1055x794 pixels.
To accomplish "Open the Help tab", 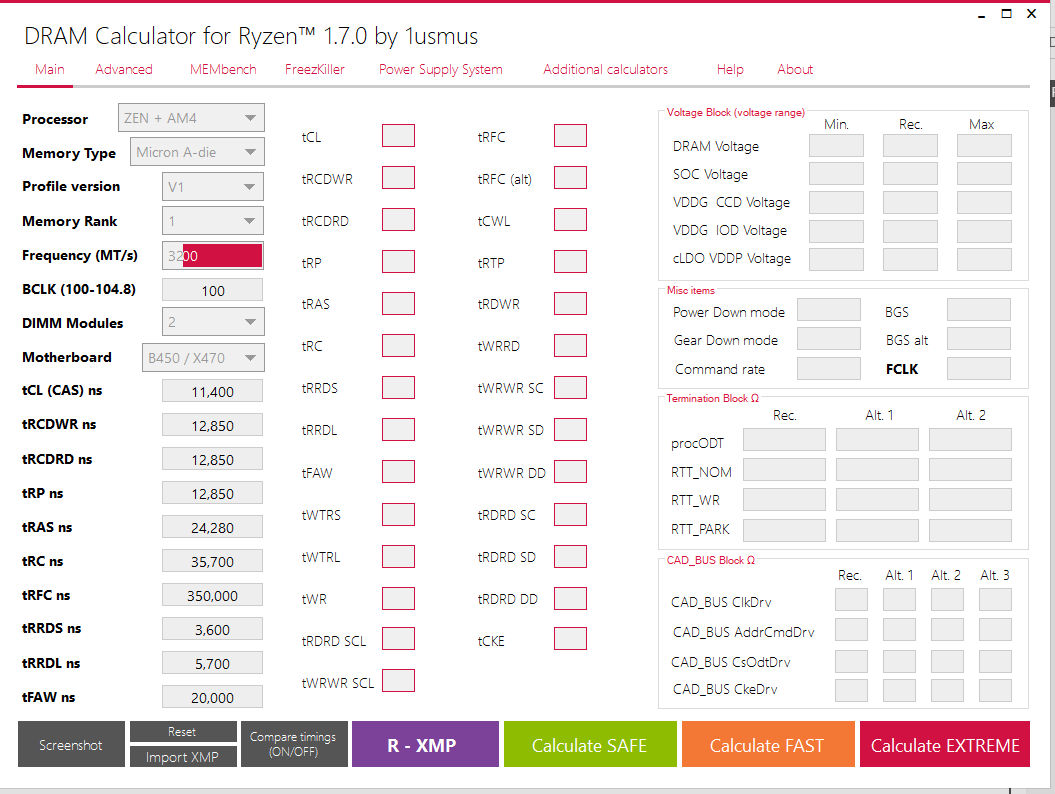I will 730,69.
